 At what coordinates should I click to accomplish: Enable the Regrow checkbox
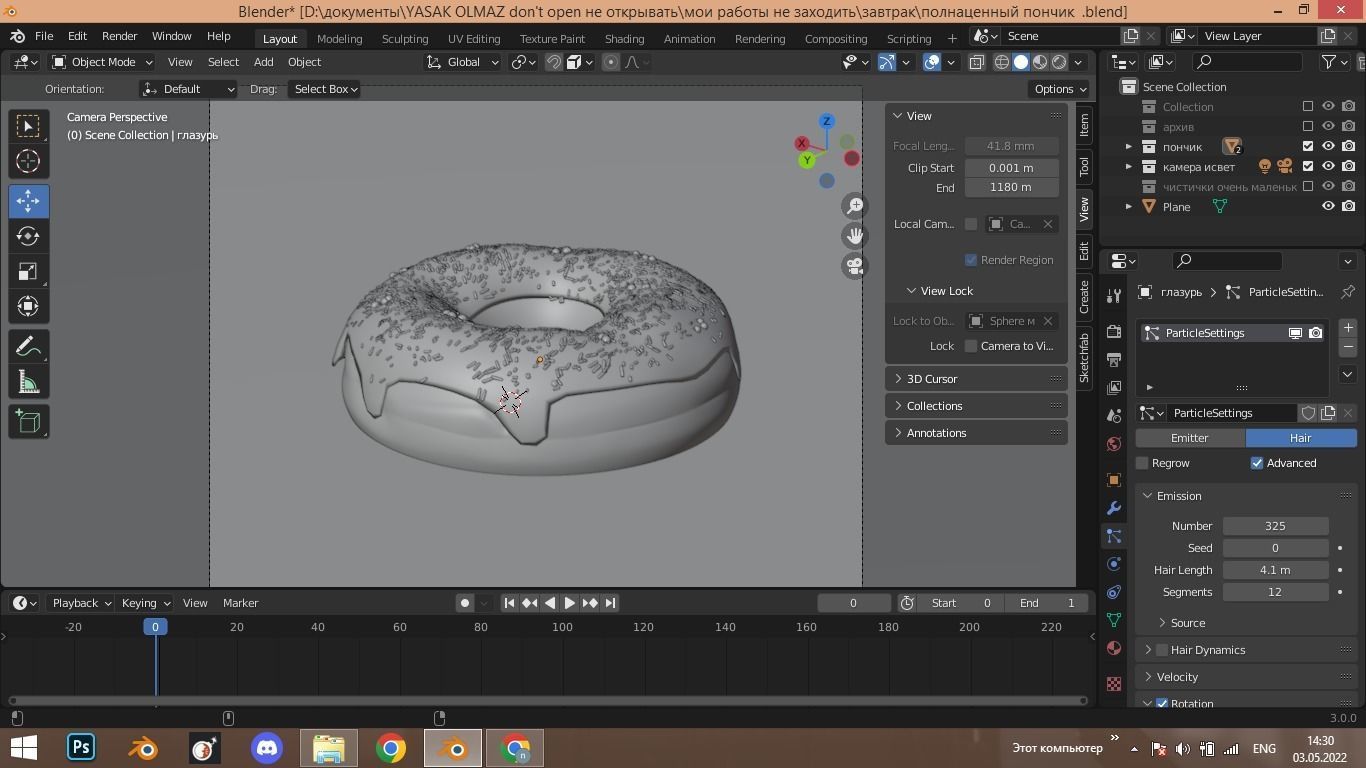[1142, 463]
